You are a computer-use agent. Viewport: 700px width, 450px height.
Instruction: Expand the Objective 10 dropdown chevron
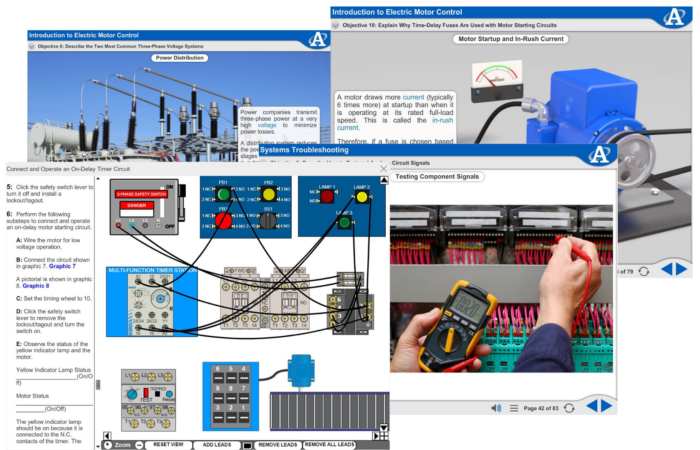pyautogui.click(x=335, y=25)
